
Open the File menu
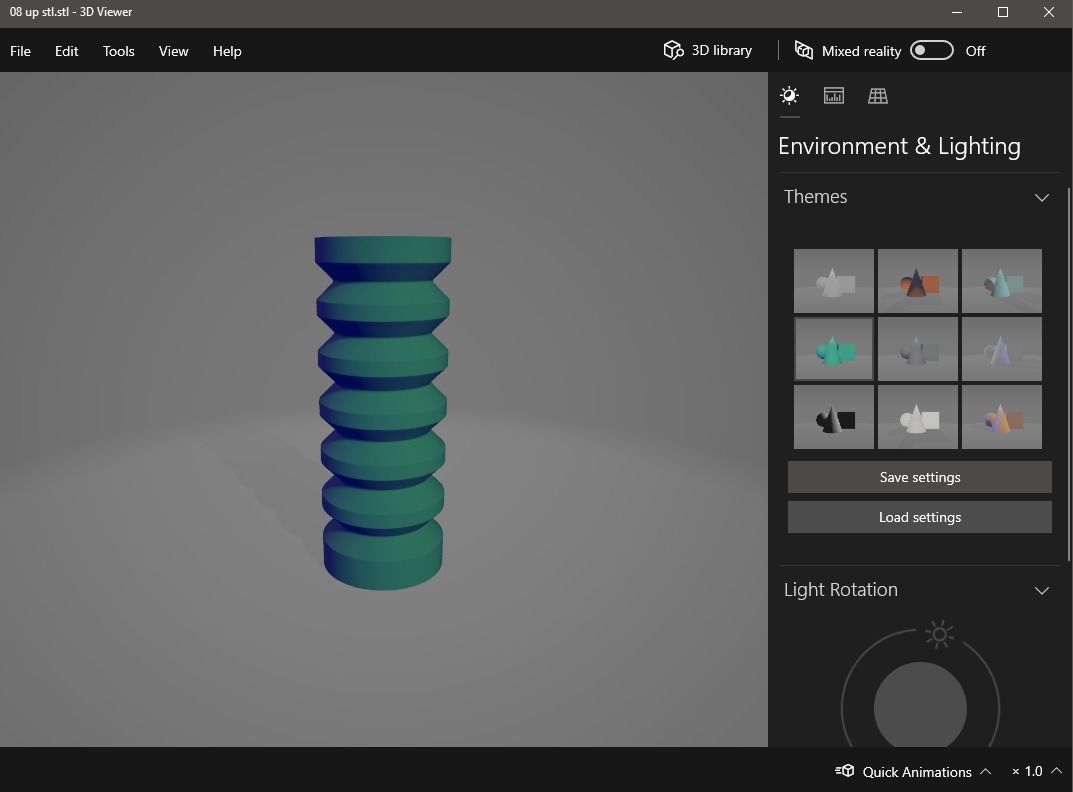21,51
